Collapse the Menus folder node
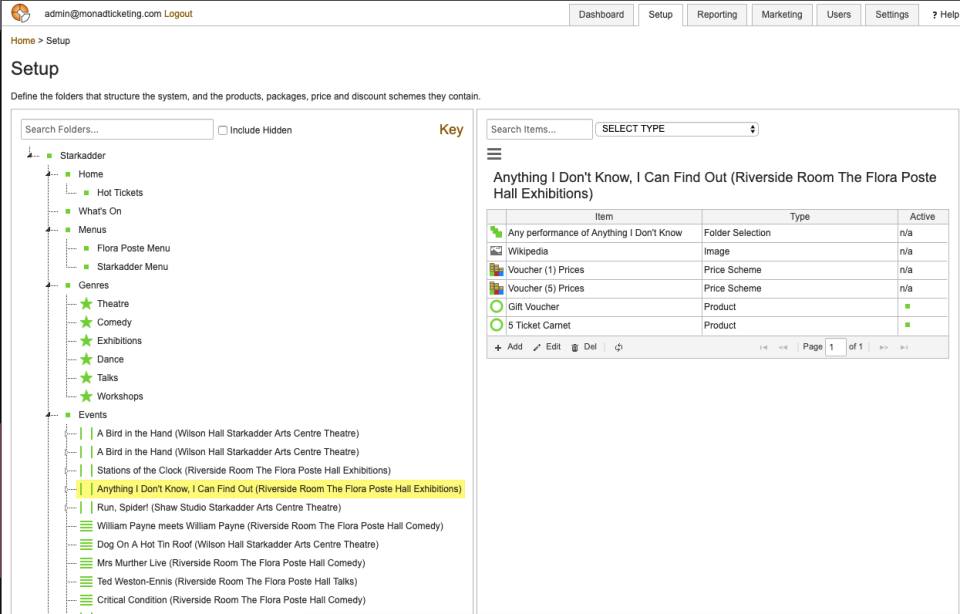The width and height of the screenshot is (960, 614). click(48, 230)
